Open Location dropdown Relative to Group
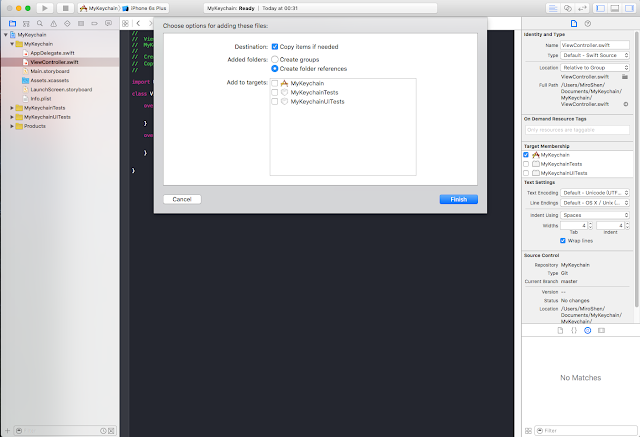Viewport: 640px width, 437px height. click(595, 68)
